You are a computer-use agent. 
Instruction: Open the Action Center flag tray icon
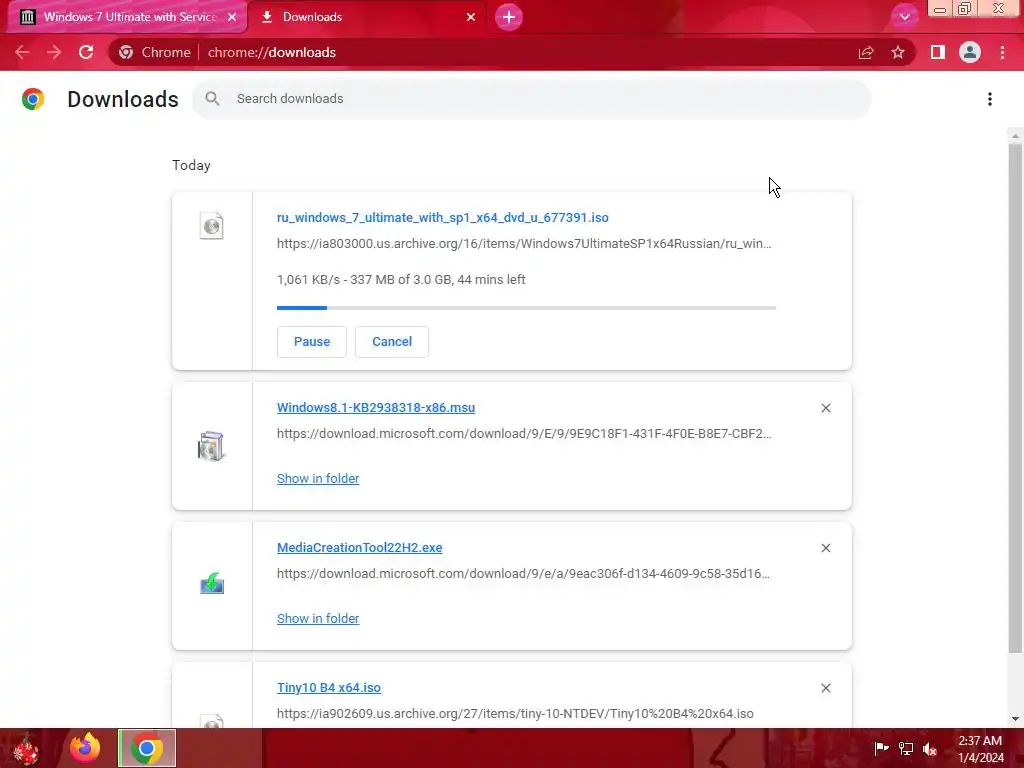(881, 748)
